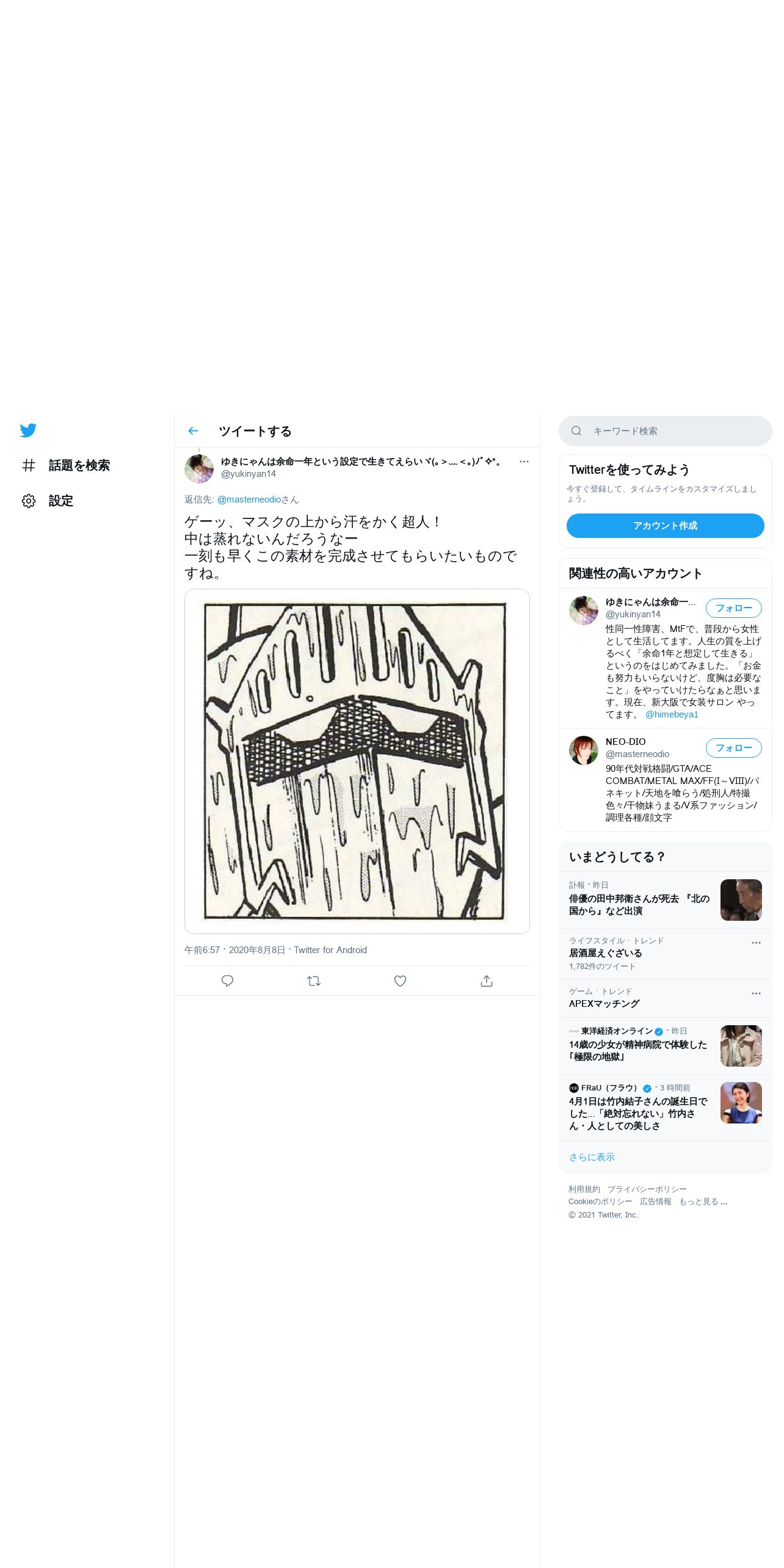Viewport: 784px width, 1568px height.
Task: Like the tweet with the heart icon
Action: coord(400,981)
